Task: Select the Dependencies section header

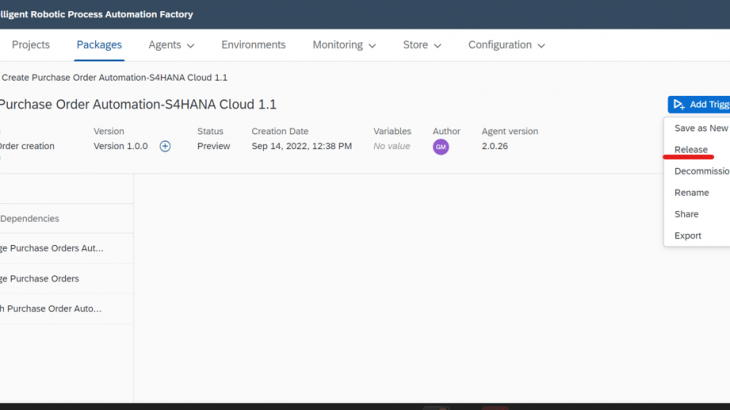Action: click(29, 219)
